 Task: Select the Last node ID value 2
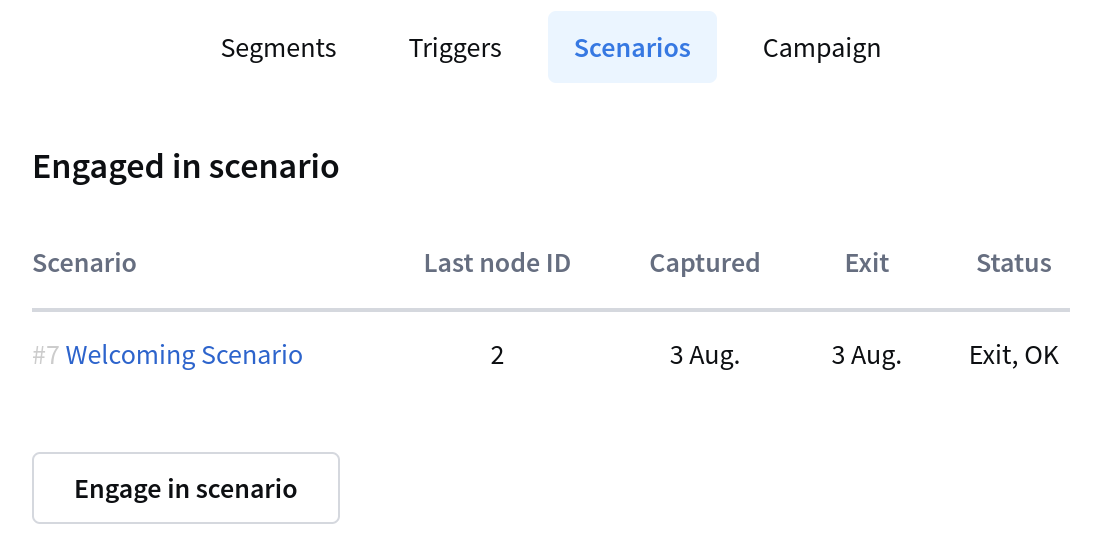point(497,355)
